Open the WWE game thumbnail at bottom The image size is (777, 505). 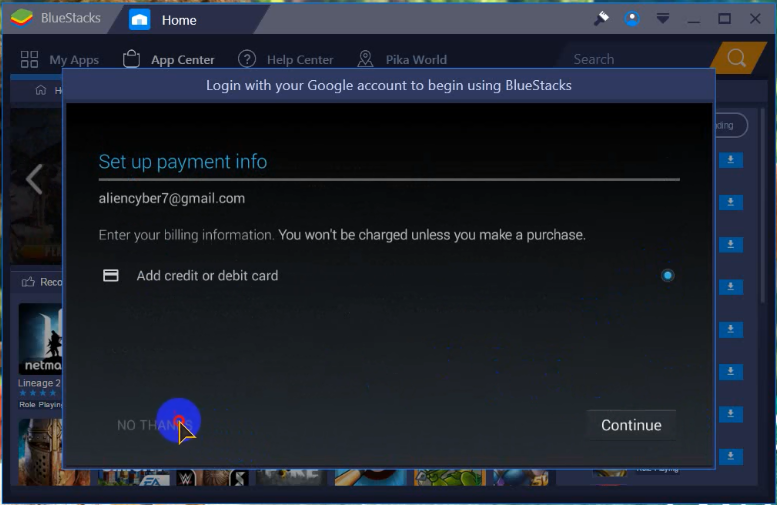pyautogui.click(x=186, y=478)
